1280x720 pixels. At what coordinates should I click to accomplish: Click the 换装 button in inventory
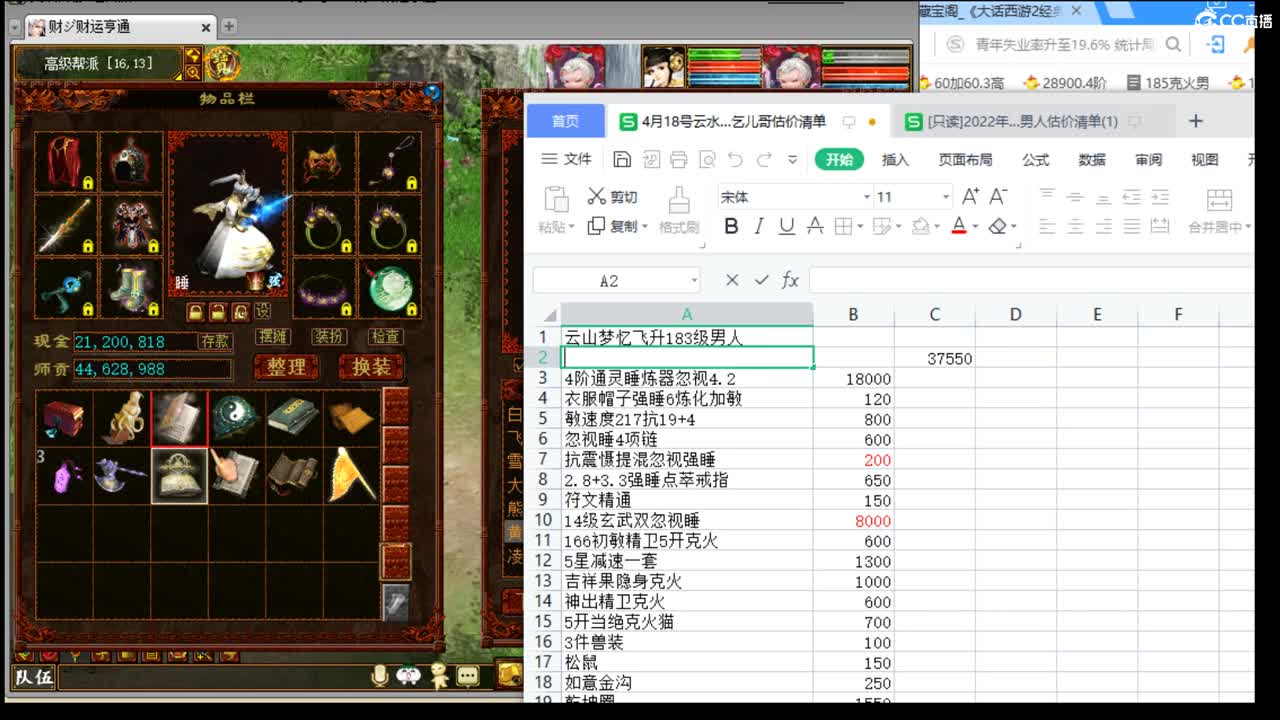[x=371, y=367]
